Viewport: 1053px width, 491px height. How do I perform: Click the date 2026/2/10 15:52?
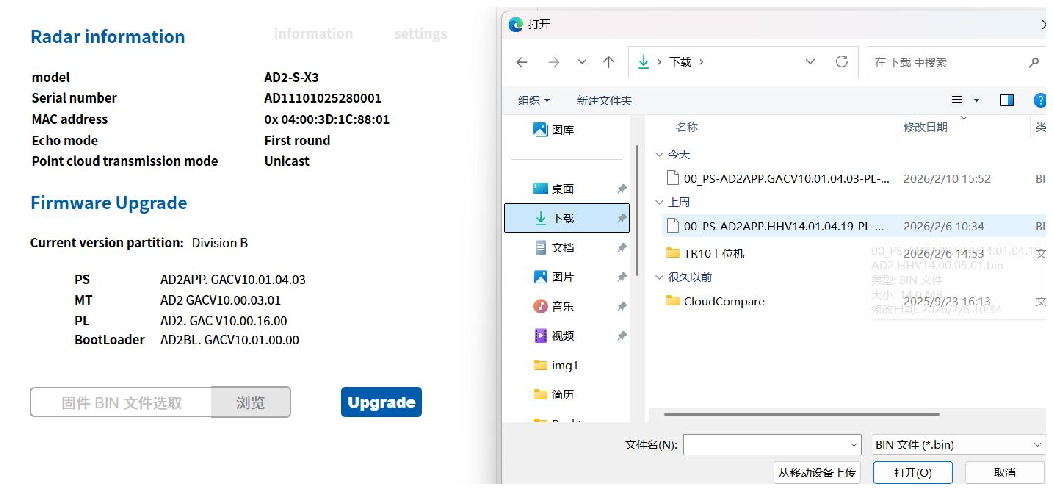pyautogui.click(x=947, y=179)
